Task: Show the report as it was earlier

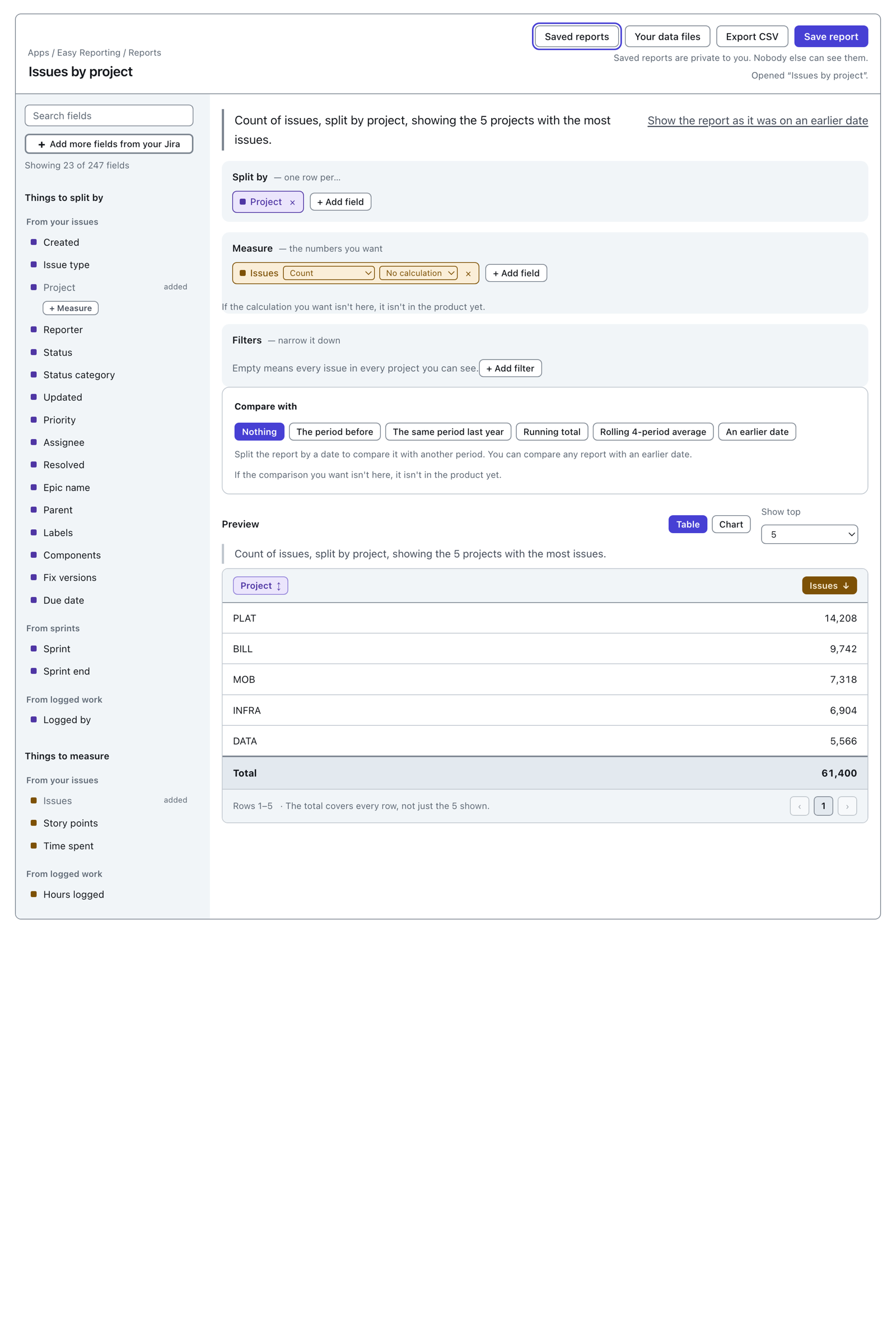Action: point(757,120)
